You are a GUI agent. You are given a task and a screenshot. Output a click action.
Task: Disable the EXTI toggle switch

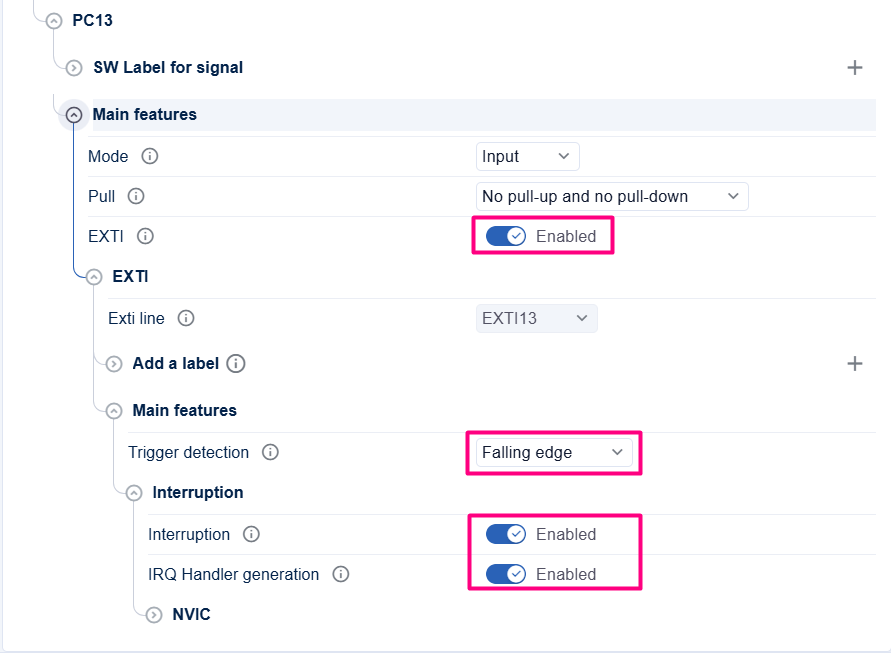pyautogui.click(x=506, y=236)
